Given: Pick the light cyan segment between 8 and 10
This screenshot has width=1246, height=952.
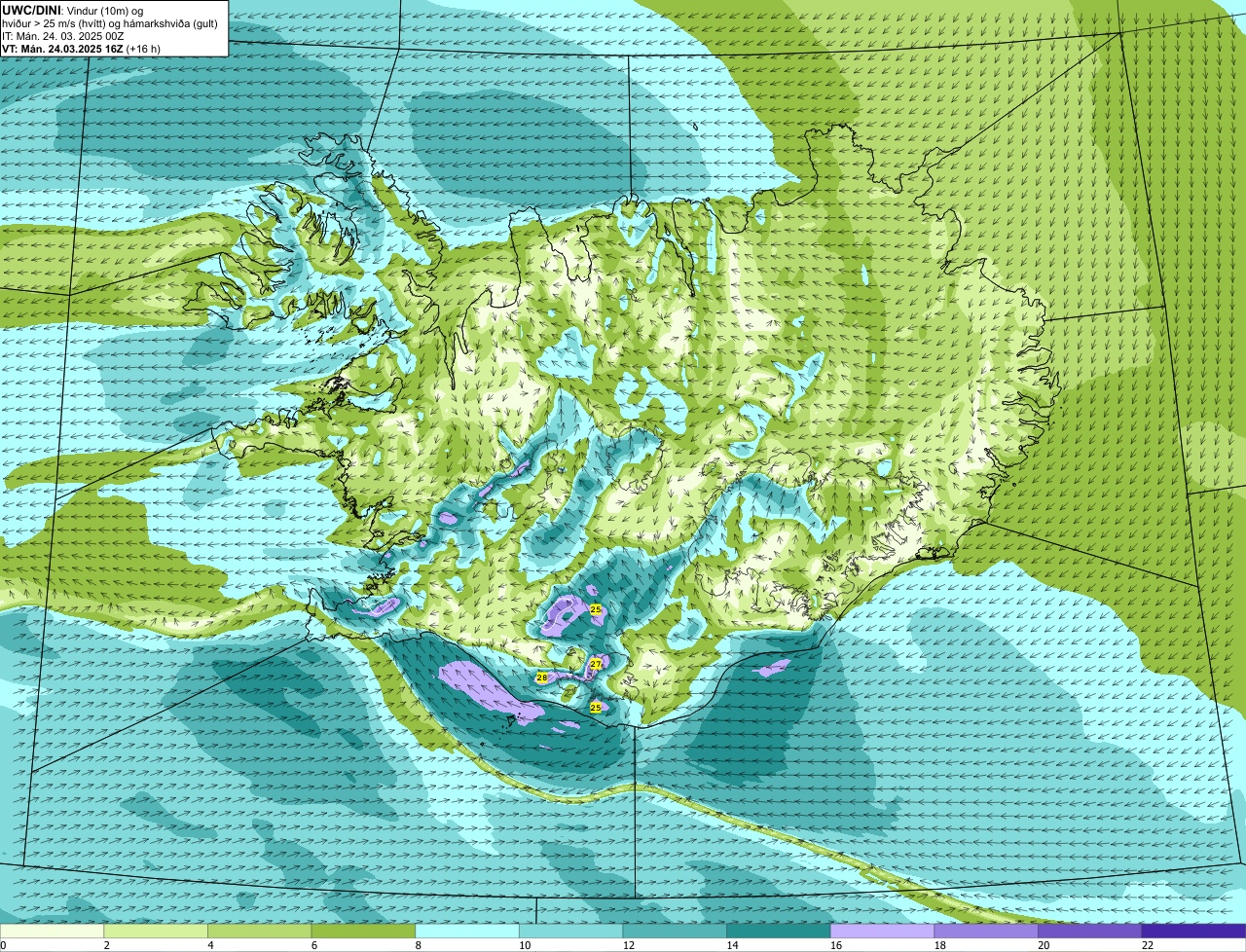Looking at the screenshot, I should tap(467, 931).
